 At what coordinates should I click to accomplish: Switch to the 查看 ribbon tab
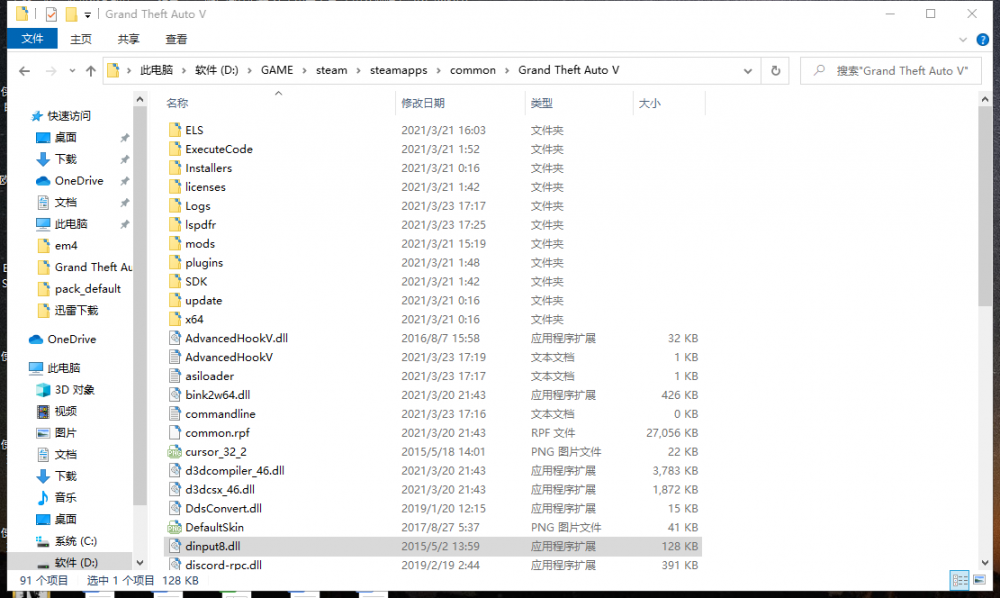[x=176, y=39]
